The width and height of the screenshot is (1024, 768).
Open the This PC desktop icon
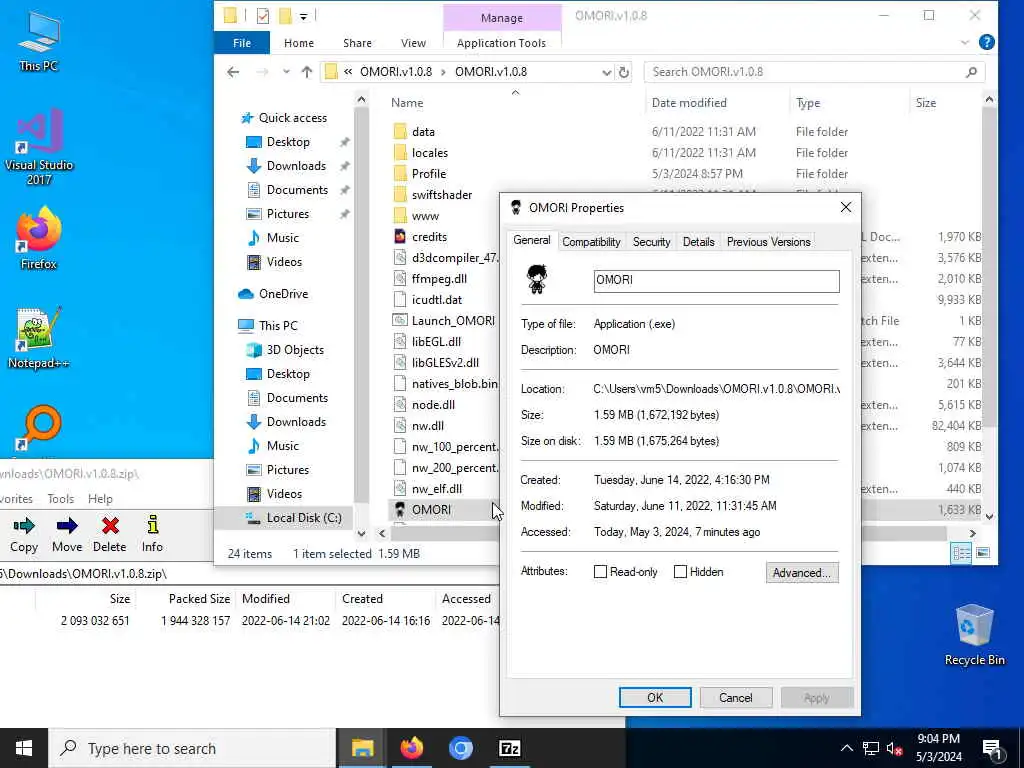tap(39, 40)
